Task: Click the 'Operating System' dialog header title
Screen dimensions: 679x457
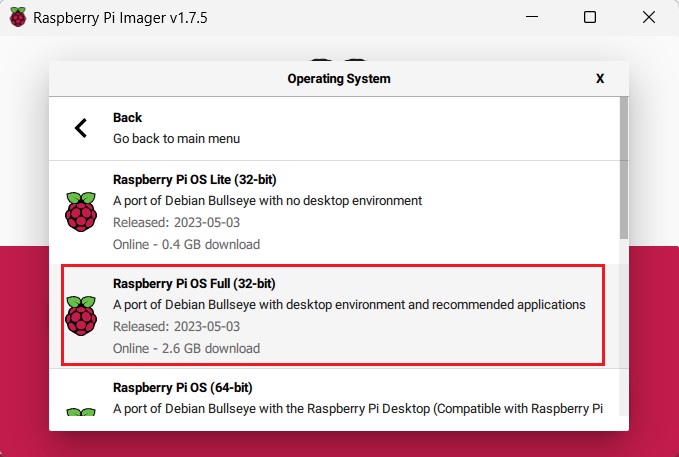Action: (x=339, y=78)
